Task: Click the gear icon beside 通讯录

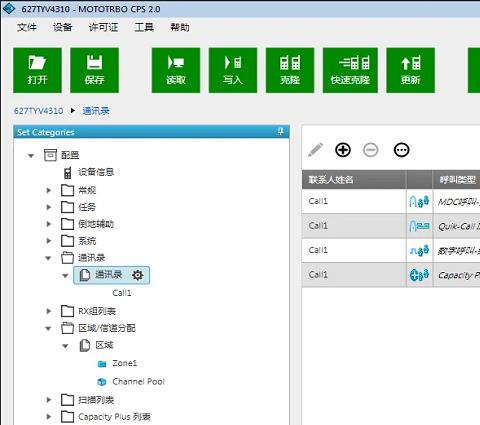Action: click(x=137, y=275)
